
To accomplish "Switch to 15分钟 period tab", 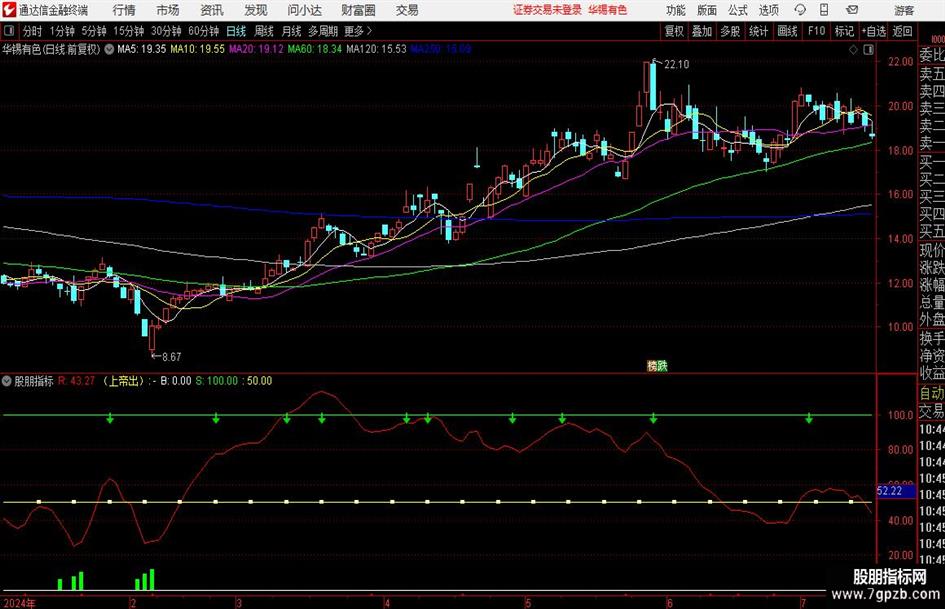I will click(129, 31).
